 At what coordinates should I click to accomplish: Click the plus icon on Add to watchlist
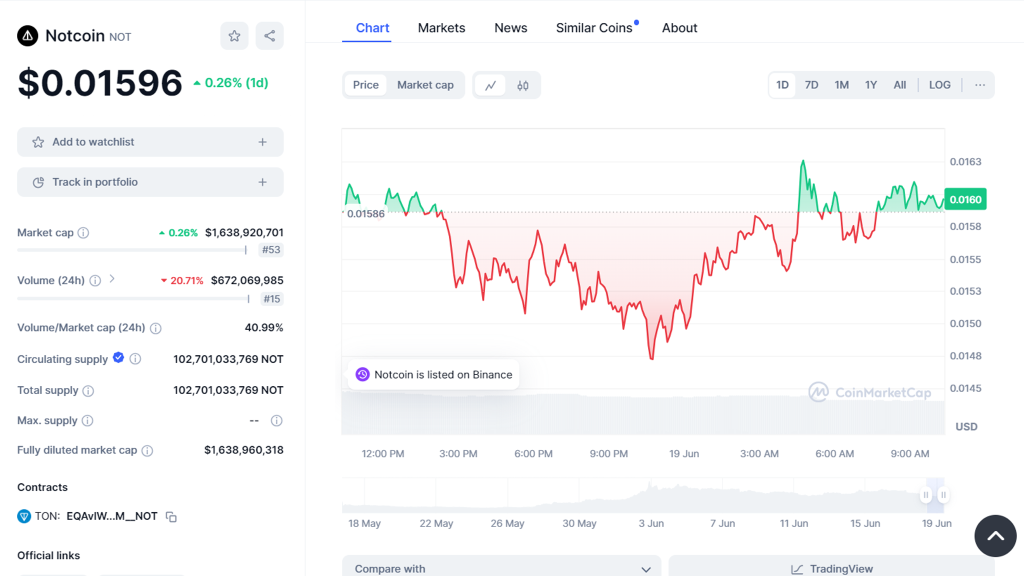(263, 142)
